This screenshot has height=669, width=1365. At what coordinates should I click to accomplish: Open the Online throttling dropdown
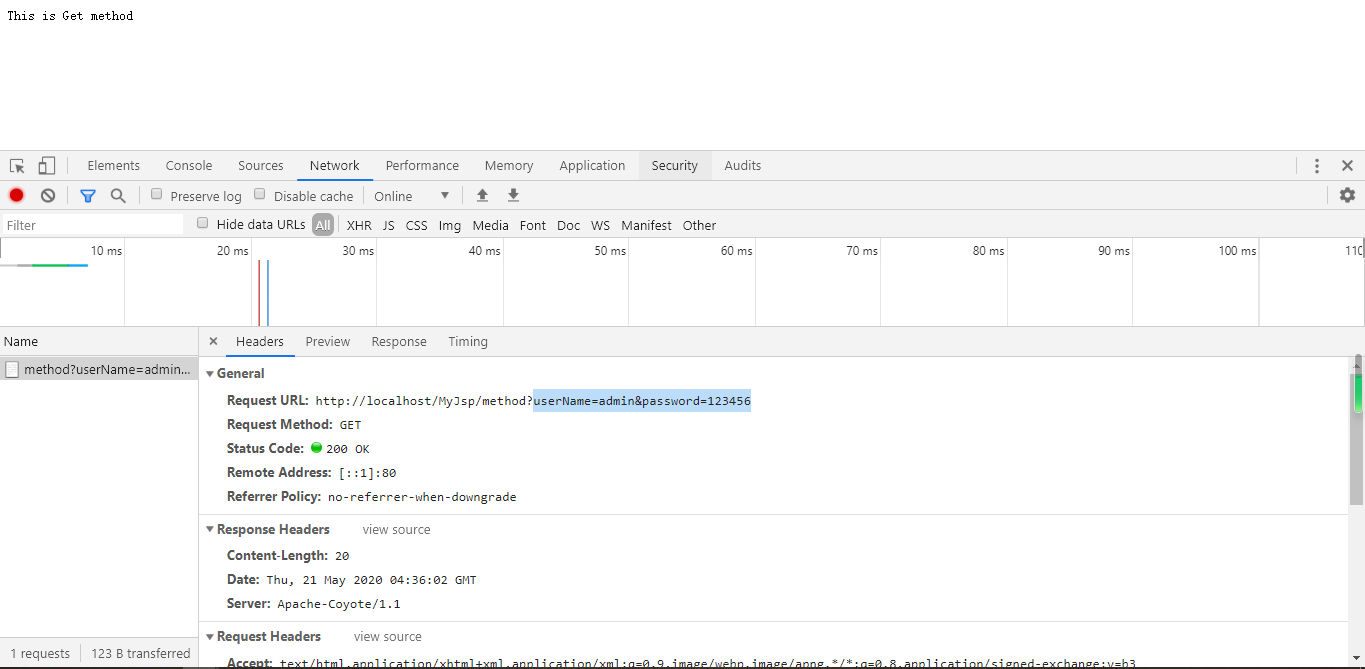pos(412,196)
